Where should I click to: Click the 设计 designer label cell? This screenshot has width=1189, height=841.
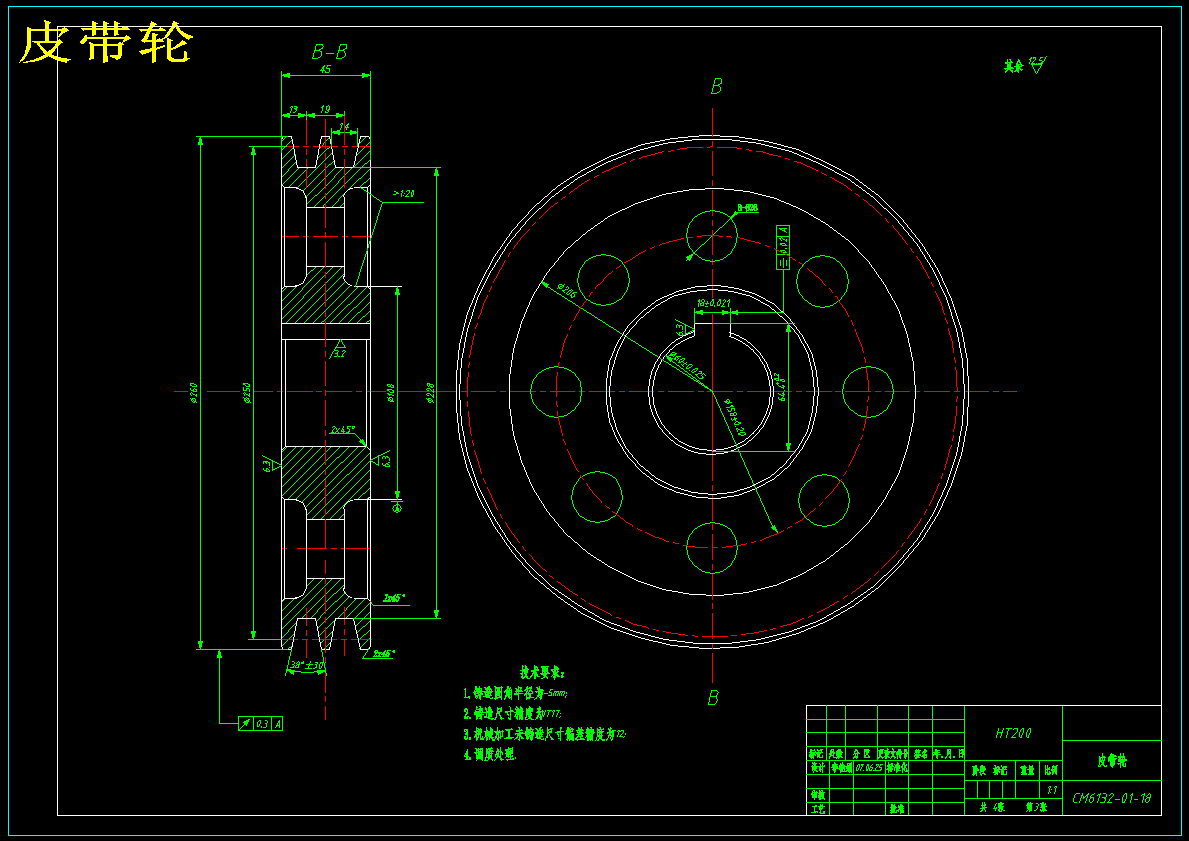tap(817, 767)
